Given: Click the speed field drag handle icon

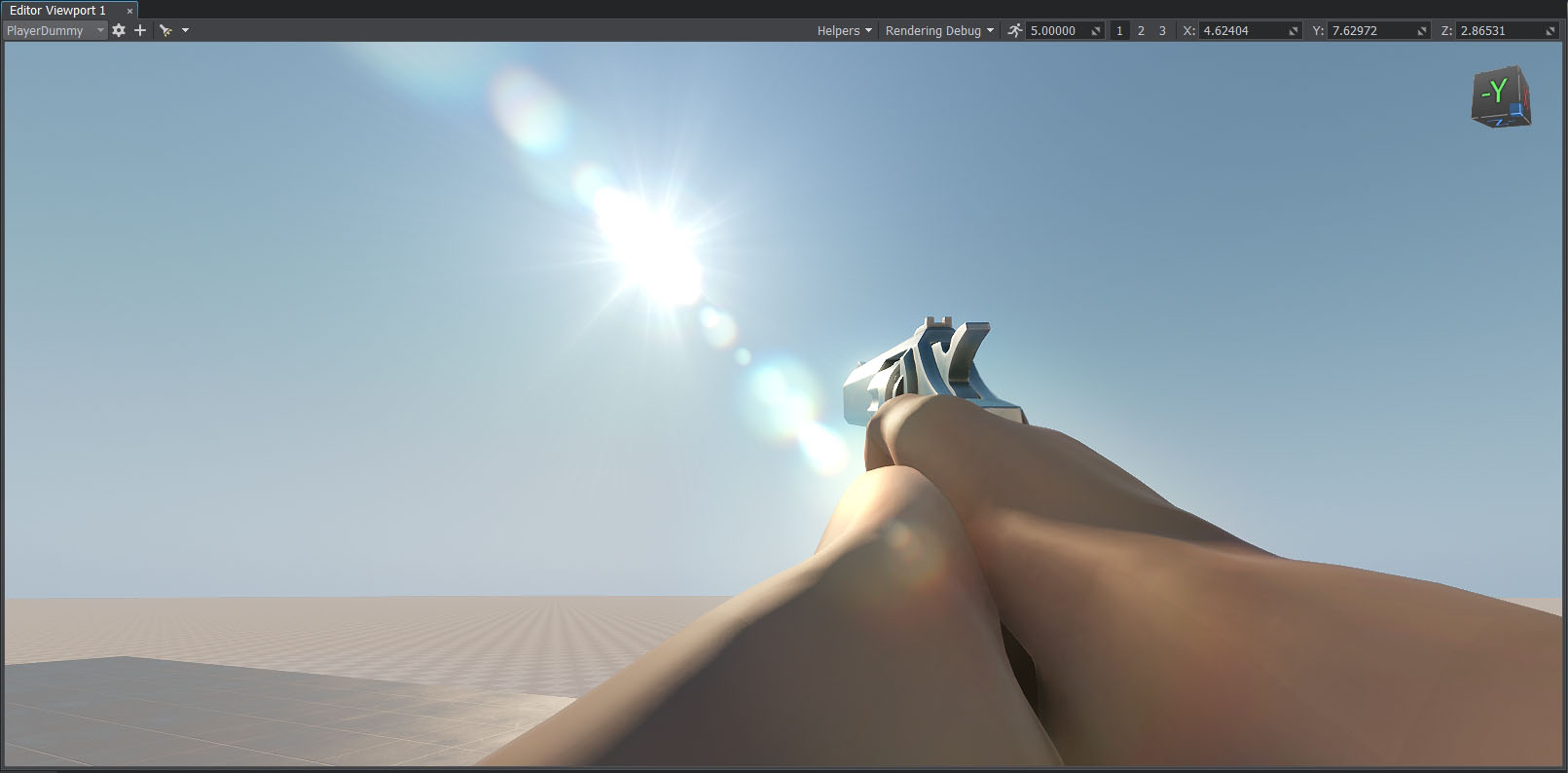Looking at the screenshot, I should coord(1096,31).
